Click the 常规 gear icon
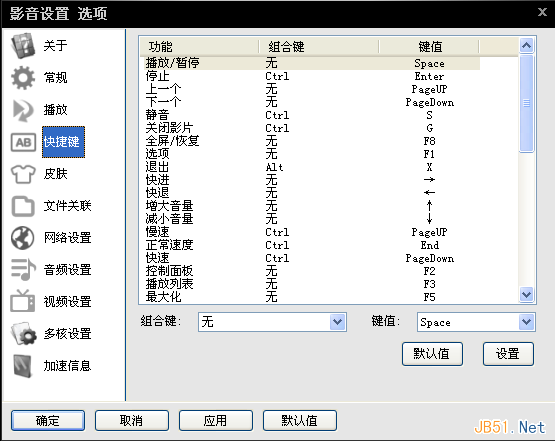This screenshot has width=555, height=441. tap(23, 78)
